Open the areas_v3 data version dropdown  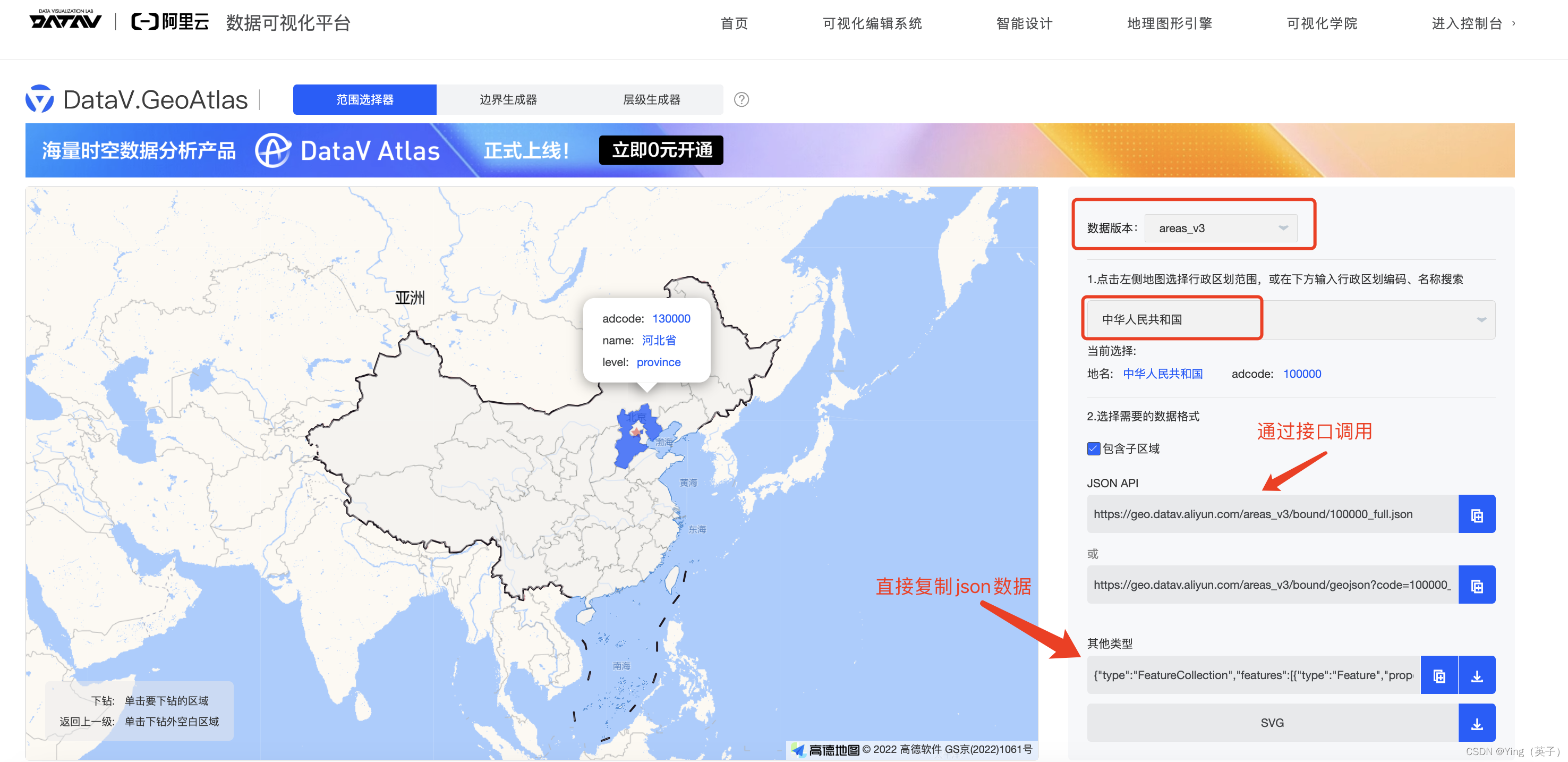click(x=1221, y=228)
